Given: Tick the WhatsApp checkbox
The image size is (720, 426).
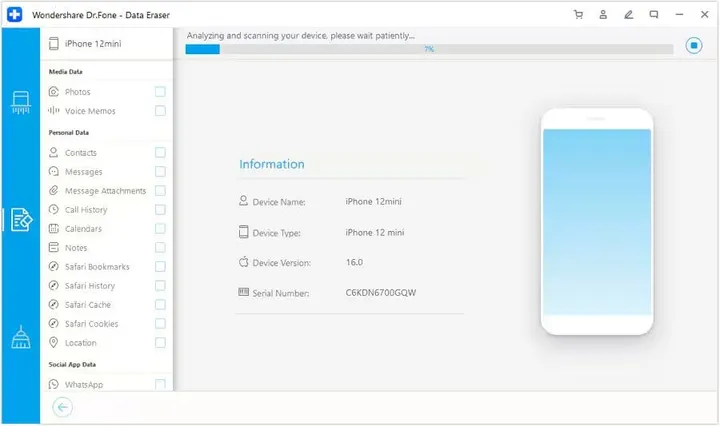Looking at the screenshot, I should click(160, 384).
